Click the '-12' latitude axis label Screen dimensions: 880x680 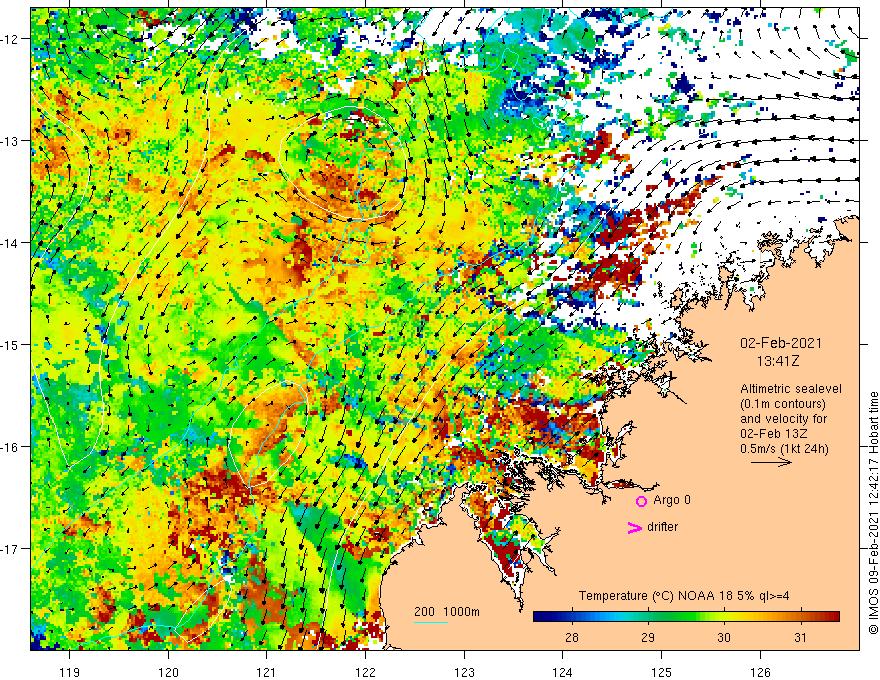tap(10, 39)
